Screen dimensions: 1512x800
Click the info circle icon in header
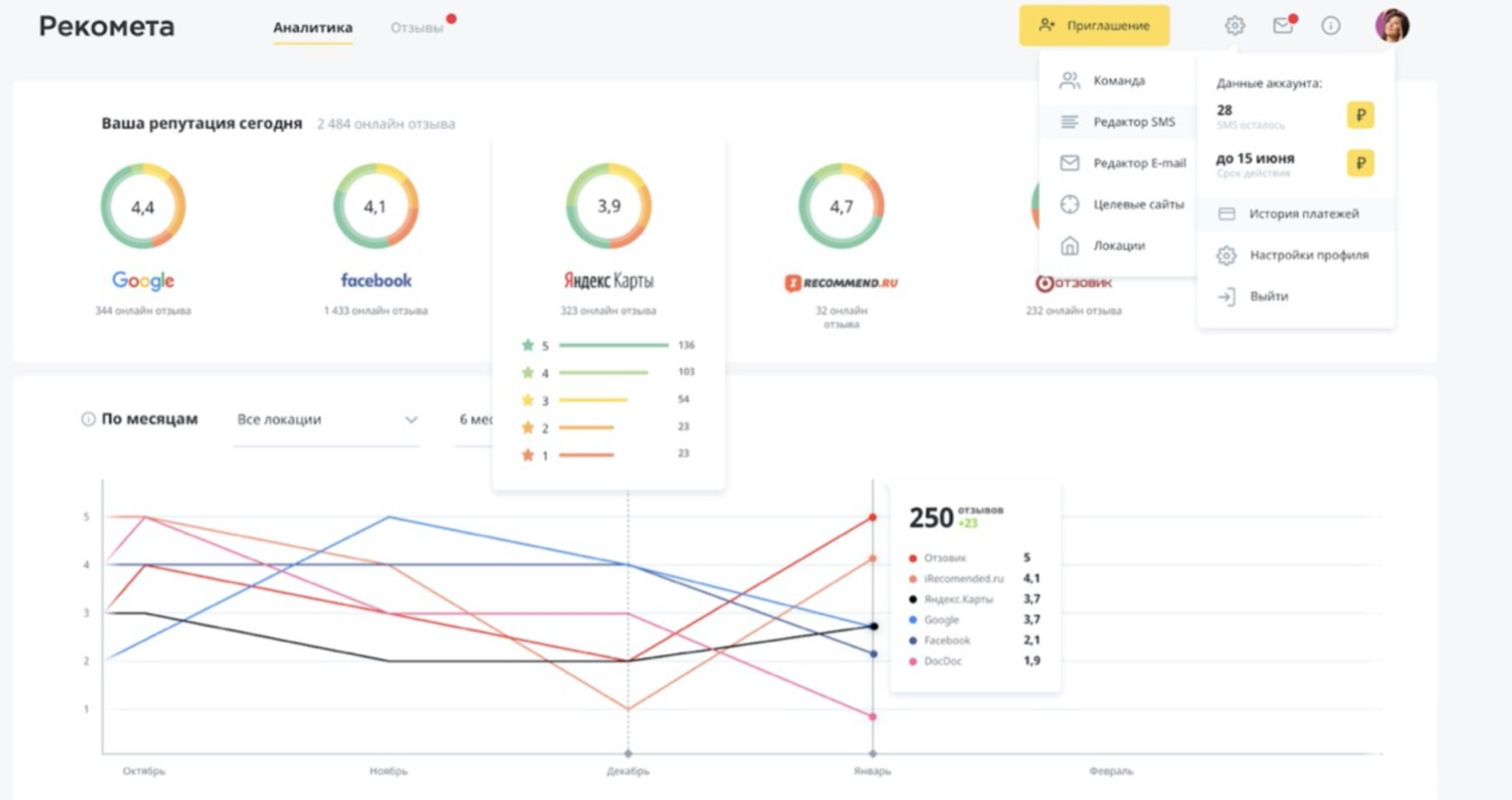tap(1330, 25)
